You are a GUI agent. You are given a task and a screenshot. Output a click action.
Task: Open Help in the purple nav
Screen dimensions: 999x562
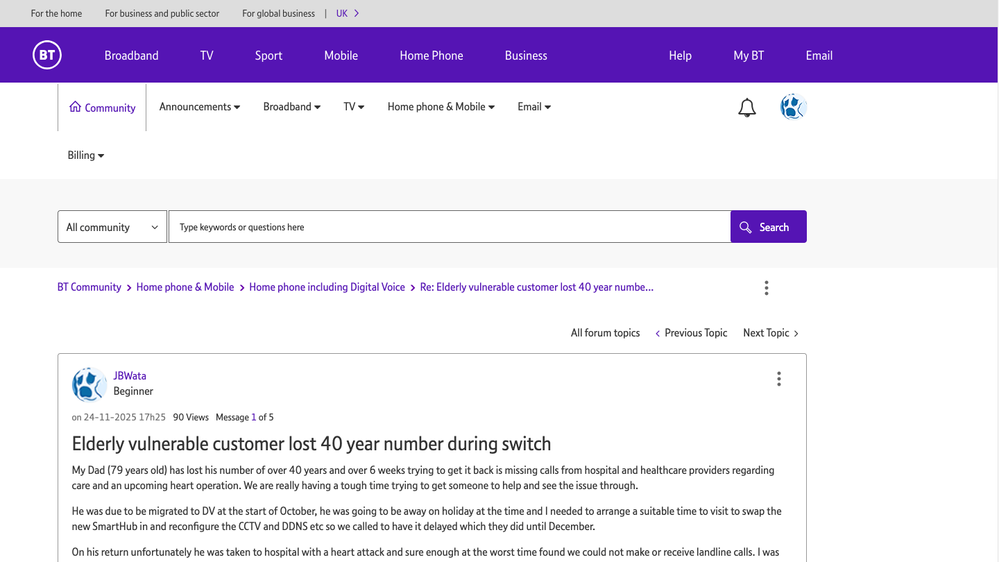680,55
